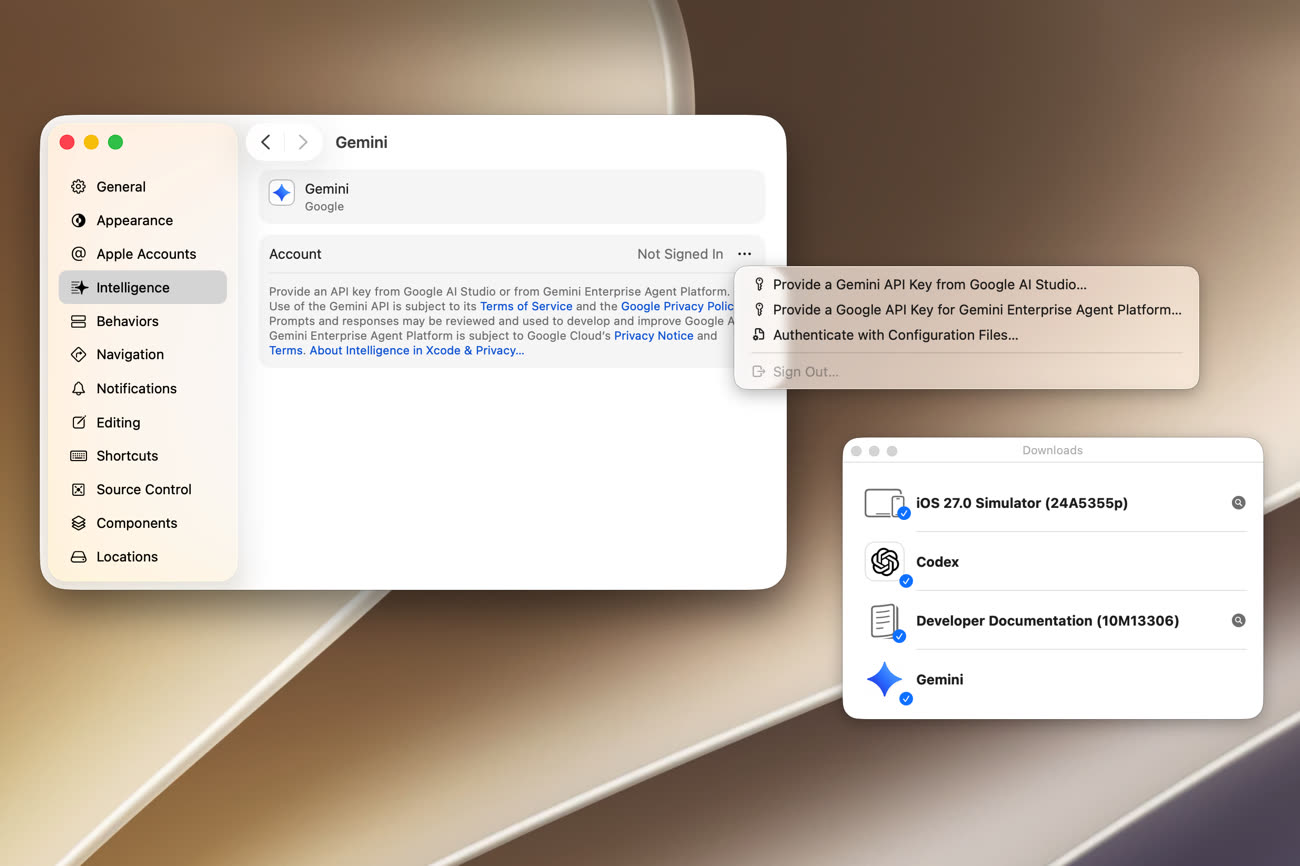Click the Google subtitle under Gemini
This screenshot has height=866, width=1300.
324,207
